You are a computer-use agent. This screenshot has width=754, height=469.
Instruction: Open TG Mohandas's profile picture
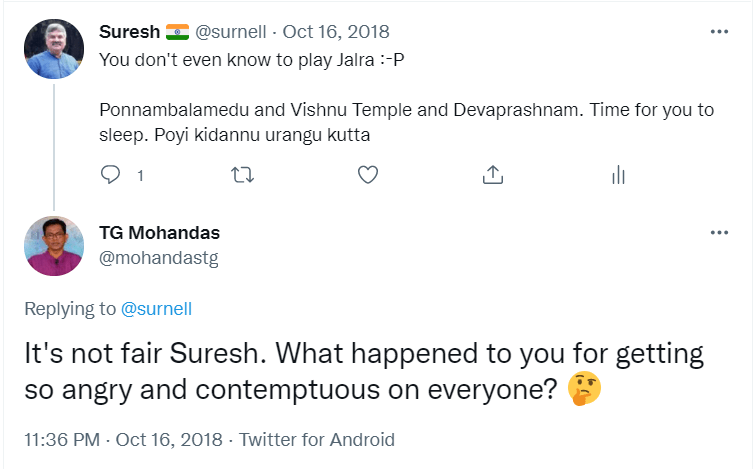[54, 246]
